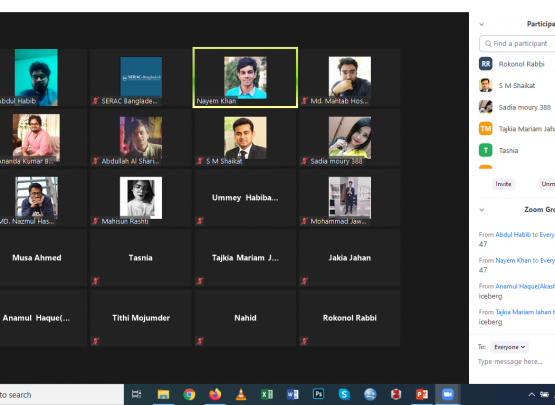This screenshot has width=555, height=405.
Task: Focus the Find a participant search field
Action: 517,44
